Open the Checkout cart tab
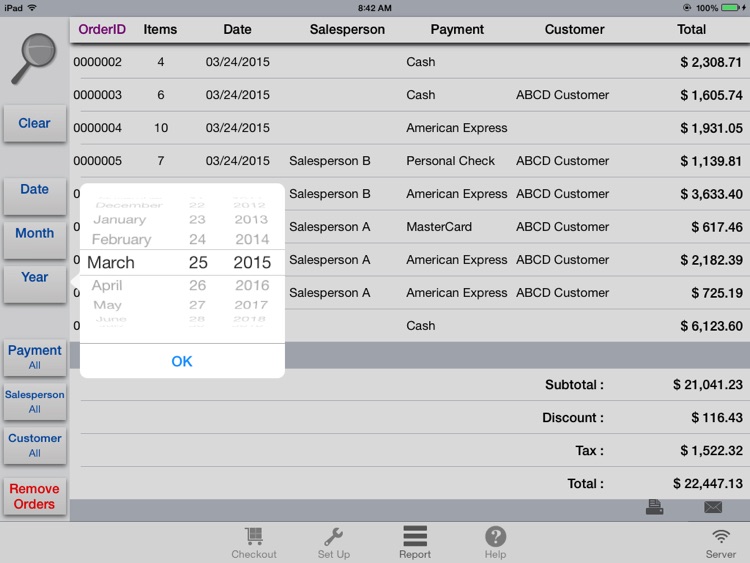Image resolution: width=750 pixels, height=563 pixels. (254, 543)
